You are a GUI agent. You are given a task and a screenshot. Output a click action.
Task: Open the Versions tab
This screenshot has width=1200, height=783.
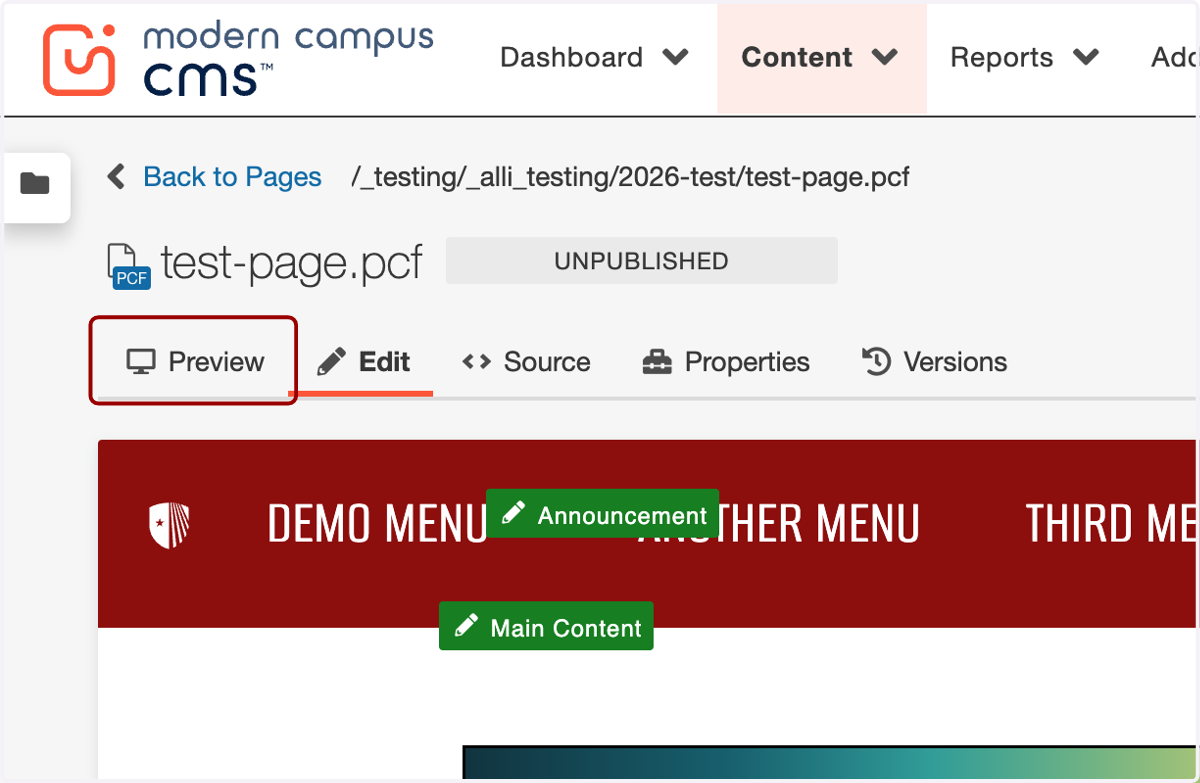point(934,361)
